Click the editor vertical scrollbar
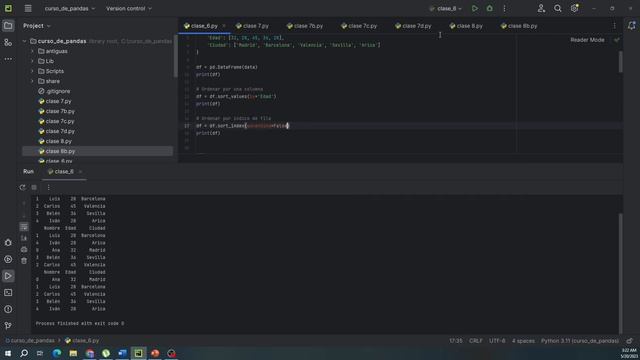Screen dimensions: 640x360 tap(620, 62)
